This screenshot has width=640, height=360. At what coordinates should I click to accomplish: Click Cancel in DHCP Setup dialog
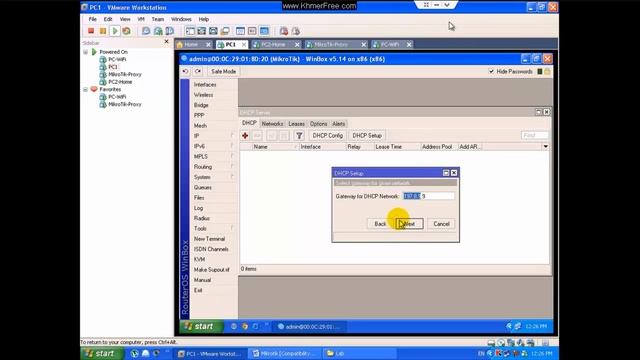pos(441,224)
